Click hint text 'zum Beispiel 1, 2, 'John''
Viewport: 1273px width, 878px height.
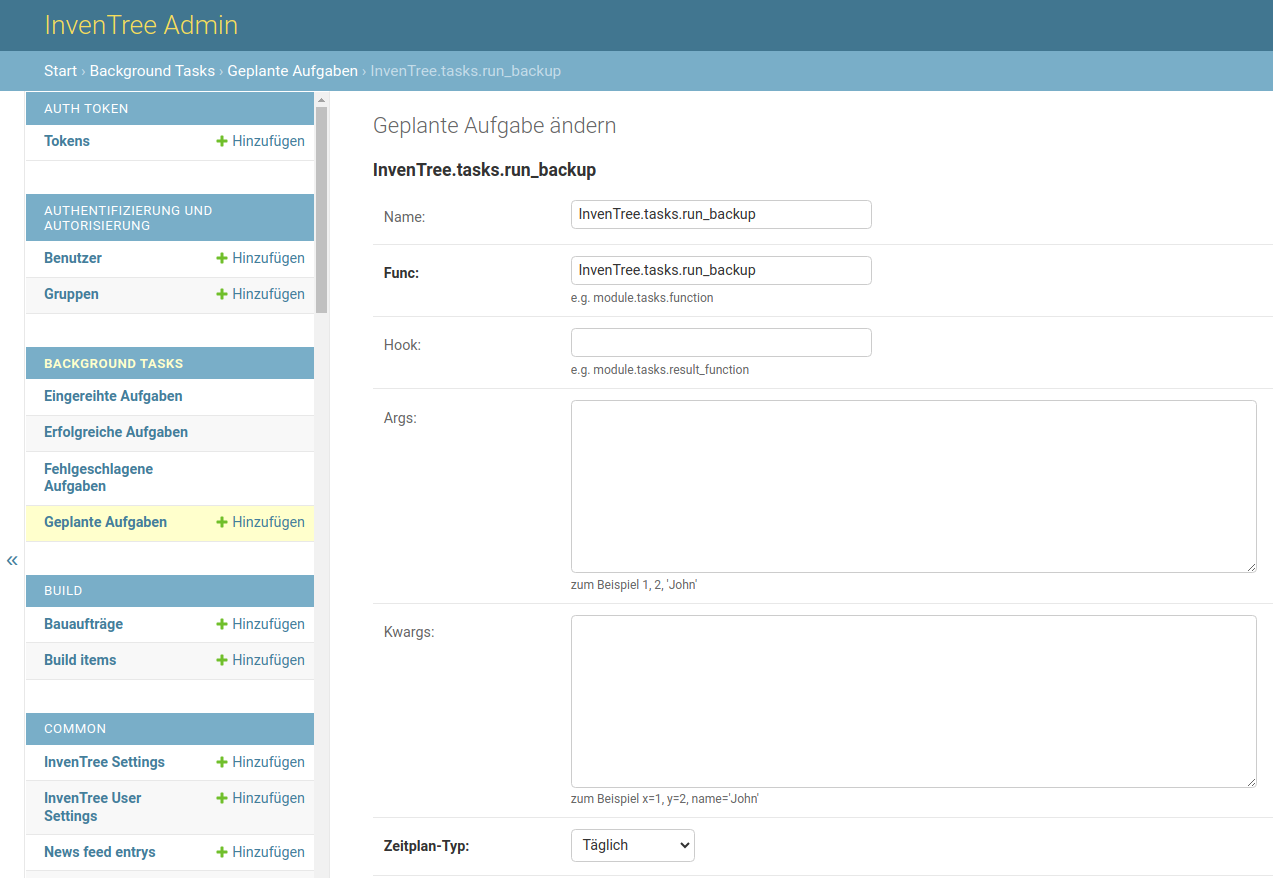634,585
